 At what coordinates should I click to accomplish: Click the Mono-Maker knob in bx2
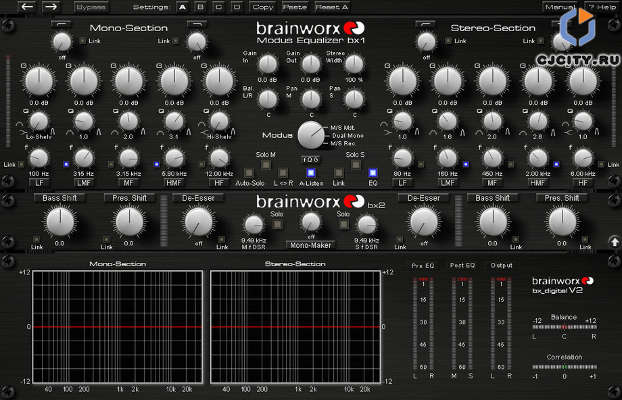pos(311,222)
